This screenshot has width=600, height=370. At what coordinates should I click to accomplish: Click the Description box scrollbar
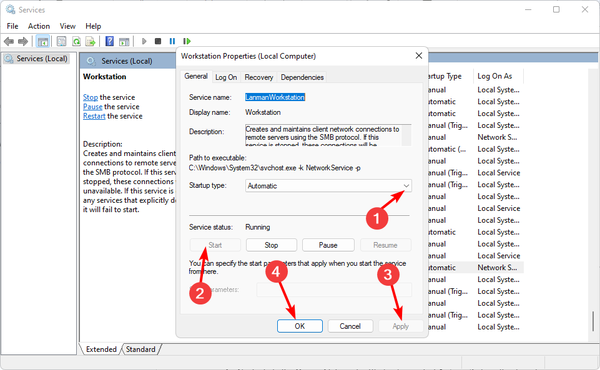tap(407, 135)
